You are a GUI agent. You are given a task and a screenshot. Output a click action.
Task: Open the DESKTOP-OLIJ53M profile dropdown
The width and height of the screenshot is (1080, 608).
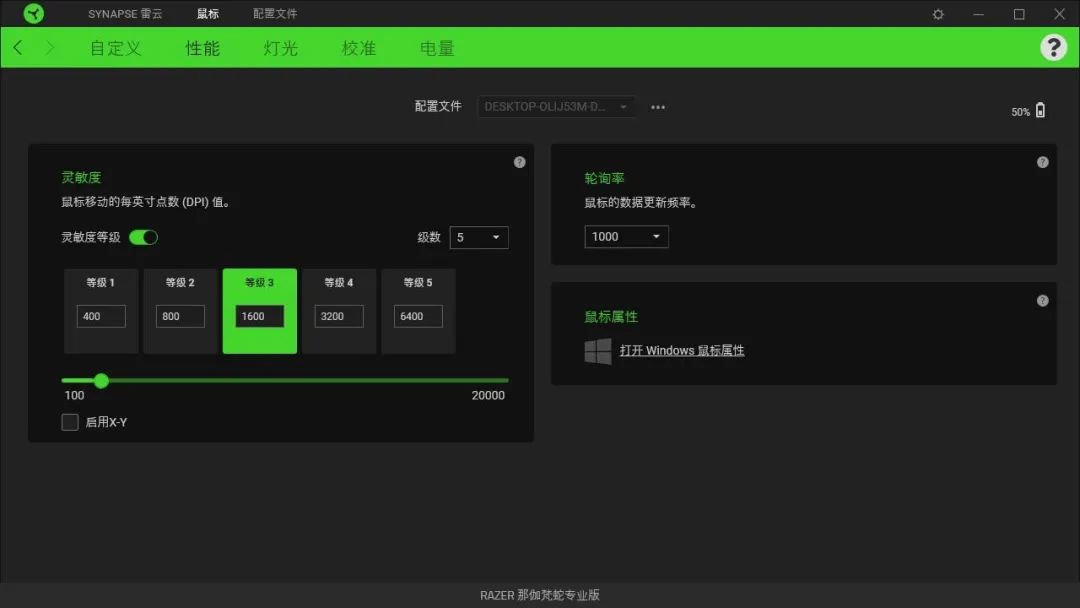[556, 107]
